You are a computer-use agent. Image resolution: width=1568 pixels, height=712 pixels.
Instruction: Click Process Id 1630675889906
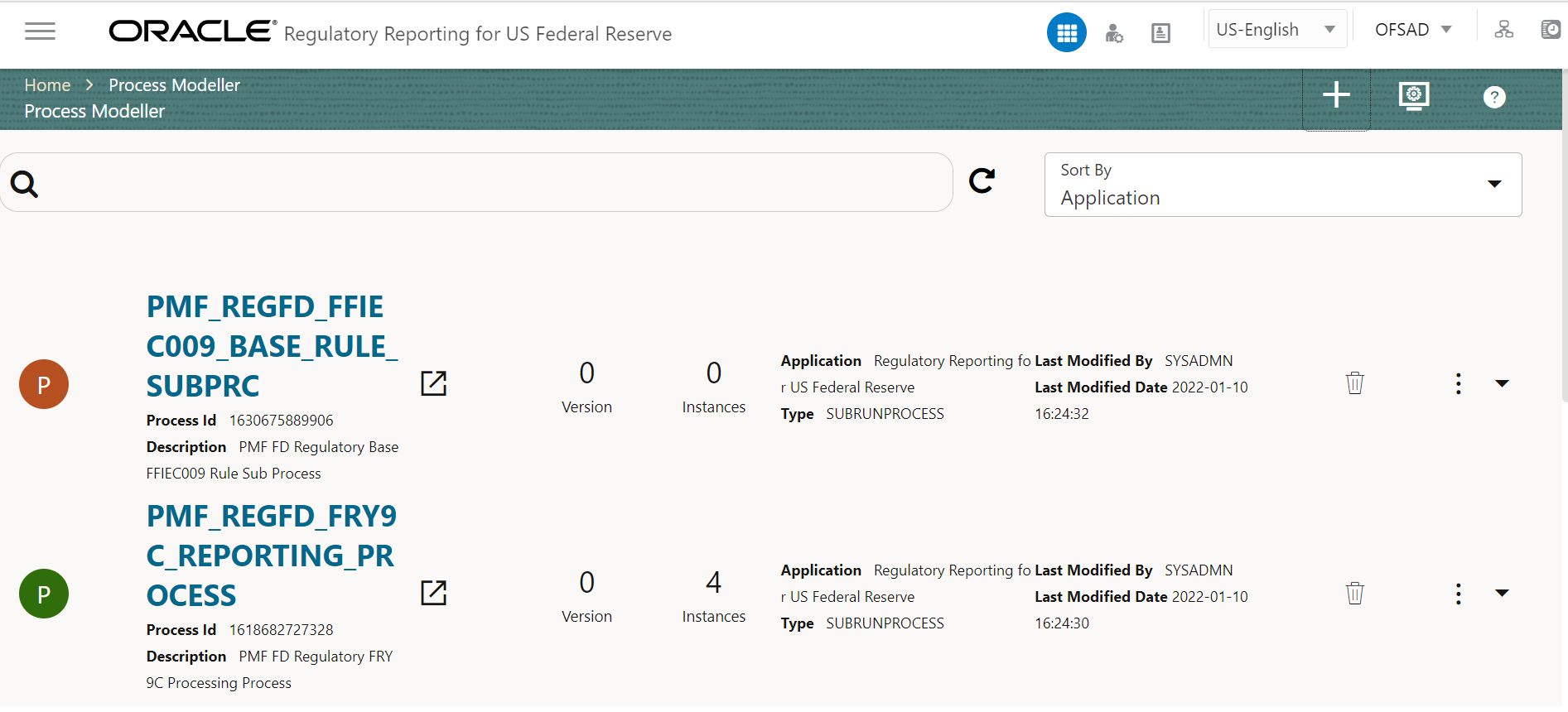[281, 421]
